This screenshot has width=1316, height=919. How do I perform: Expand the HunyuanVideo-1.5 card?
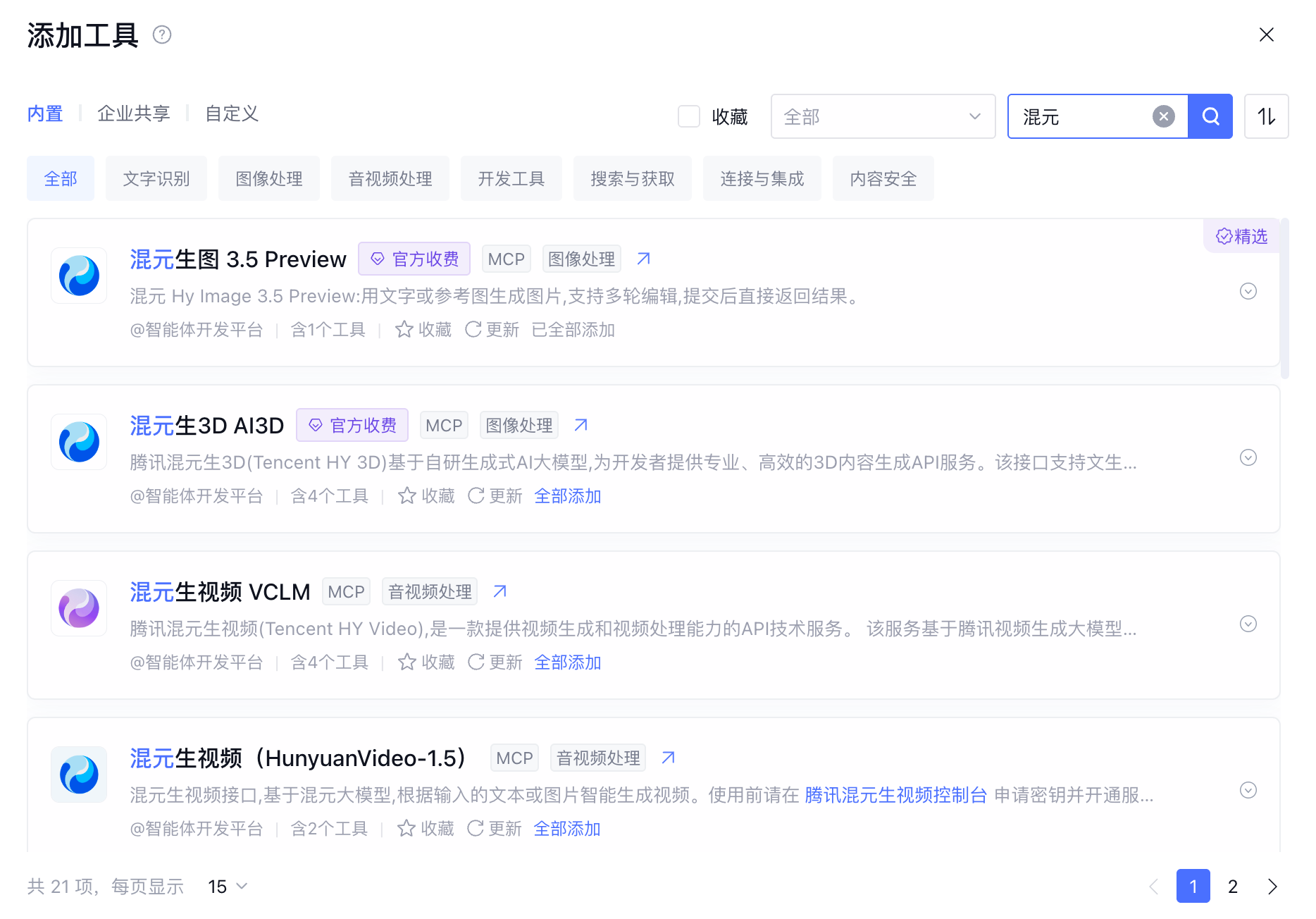click(x=1248, y=790)
